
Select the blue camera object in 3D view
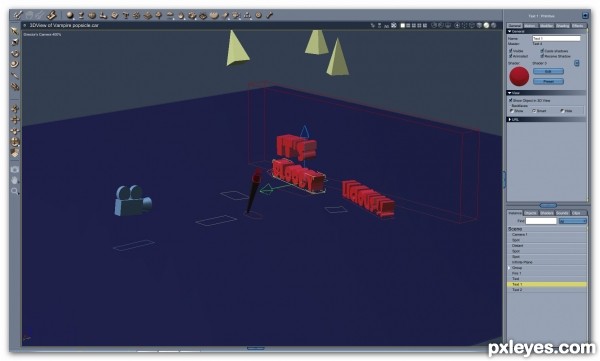click(x=132, y=201)
